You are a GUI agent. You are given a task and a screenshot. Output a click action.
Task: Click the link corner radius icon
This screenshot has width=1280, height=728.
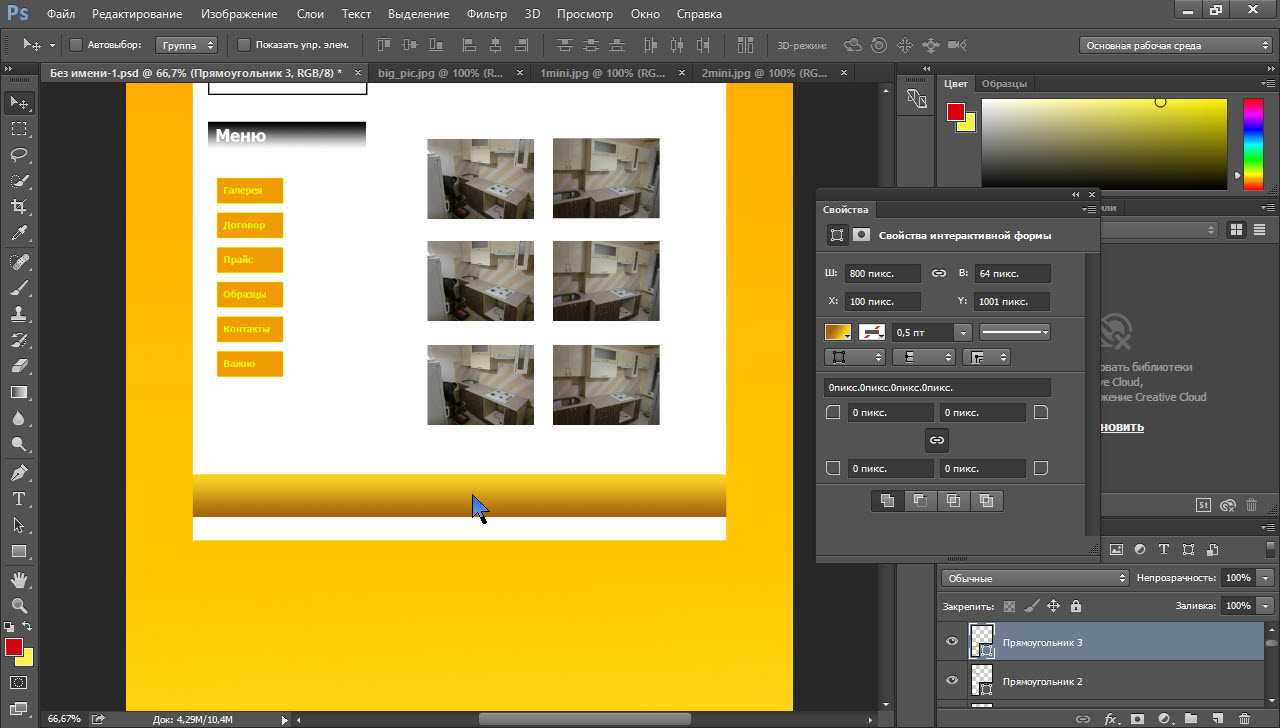937,440
